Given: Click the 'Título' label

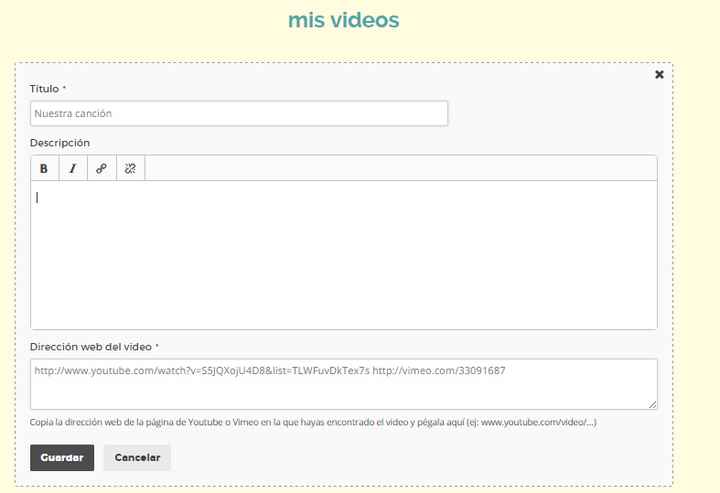Looking at the screenshot, I should [x=45, y=89].
